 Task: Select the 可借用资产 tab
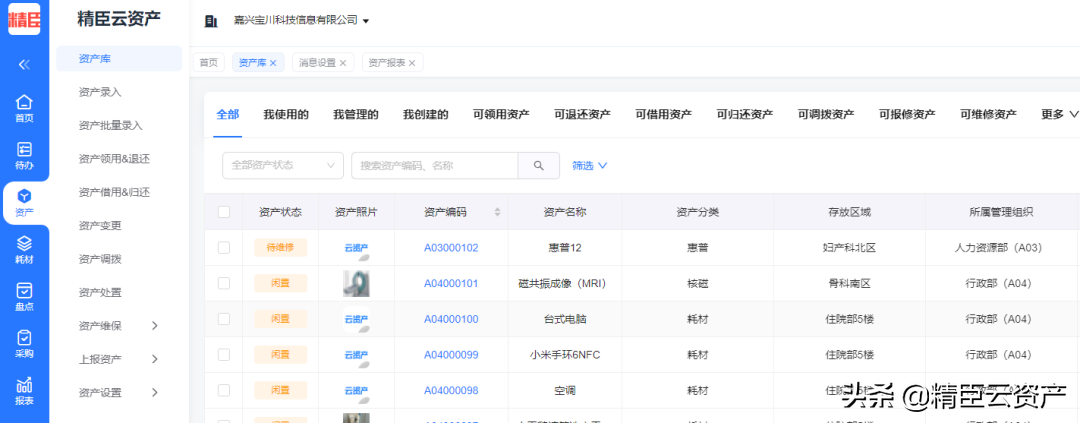click(x=664, y=114)
